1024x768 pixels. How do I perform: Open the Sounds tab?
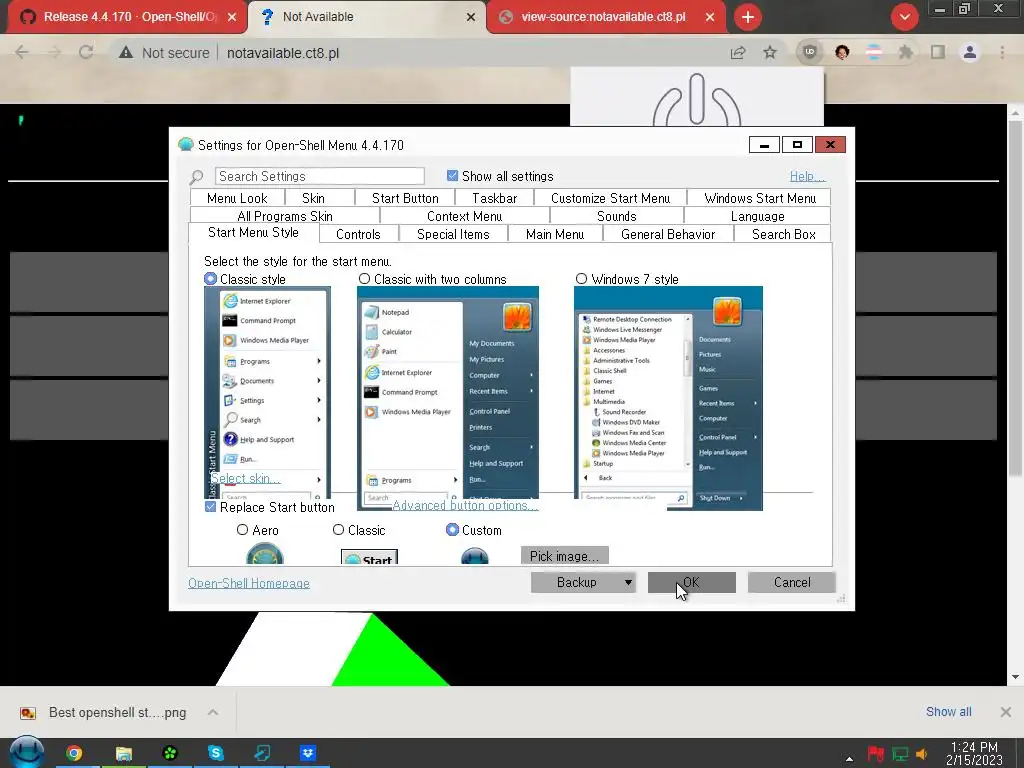tap(616, 216)
